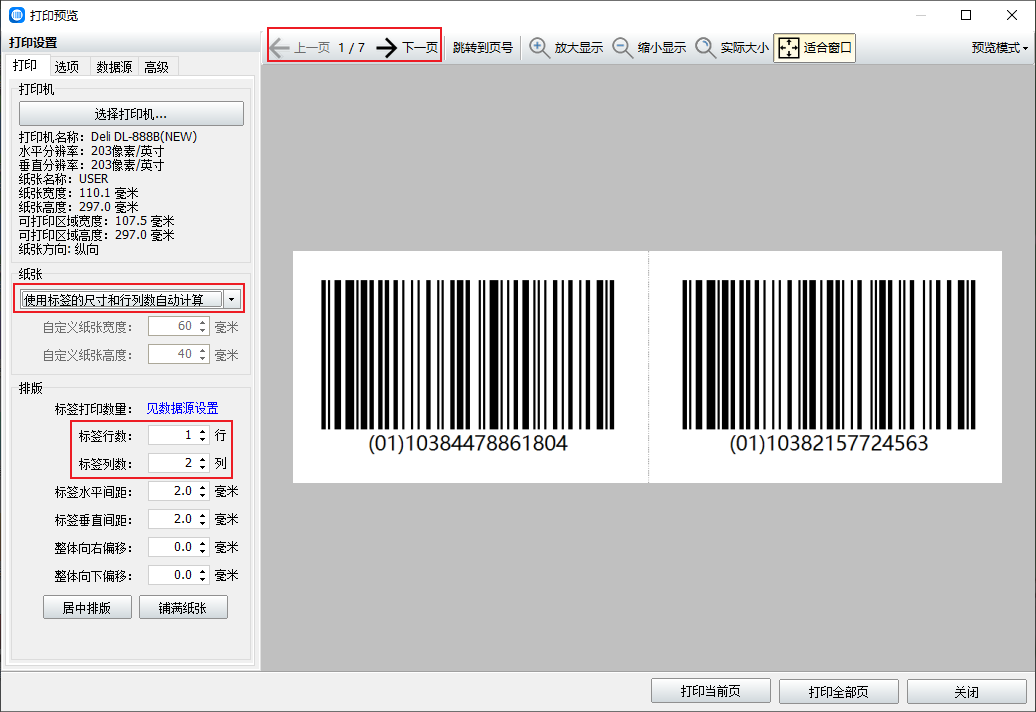
Task: Click the 缩小显示 toolbar label
Action: click(x=662, y=48)
